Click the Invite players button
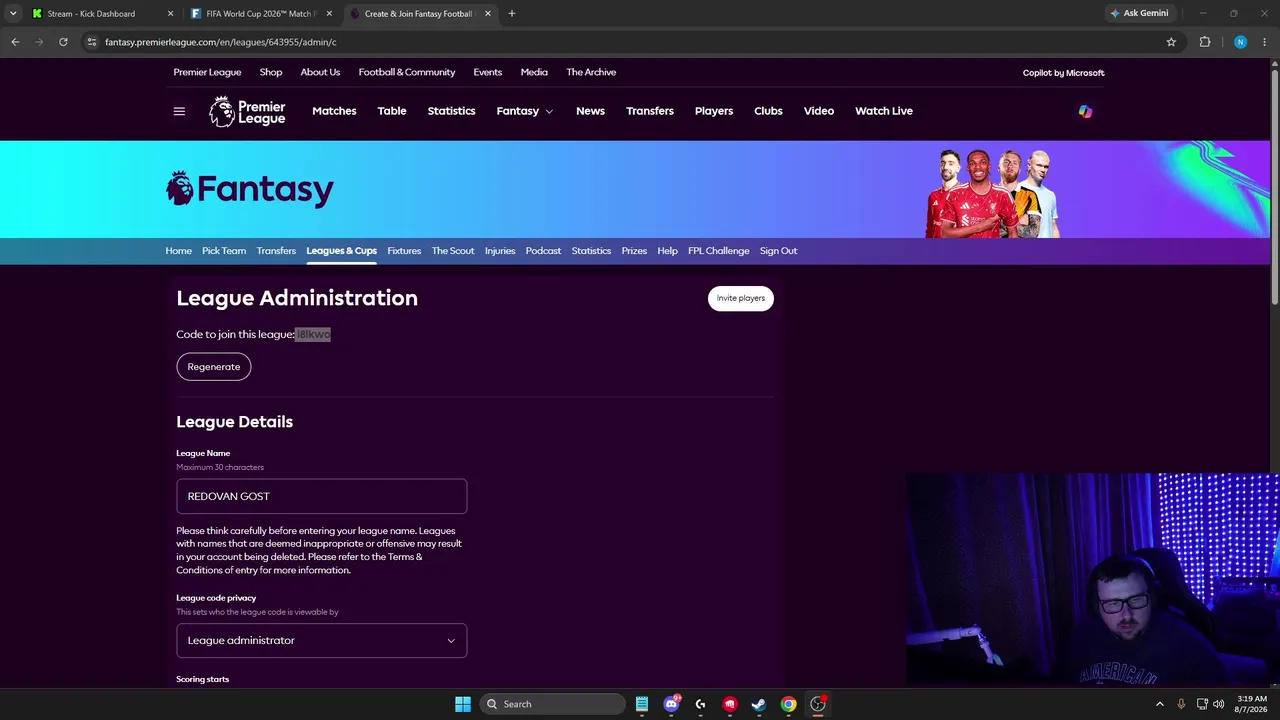Image resolution: width=1280 pixels, height=720 pixels. pyautogui.click(x=741, y=298)
